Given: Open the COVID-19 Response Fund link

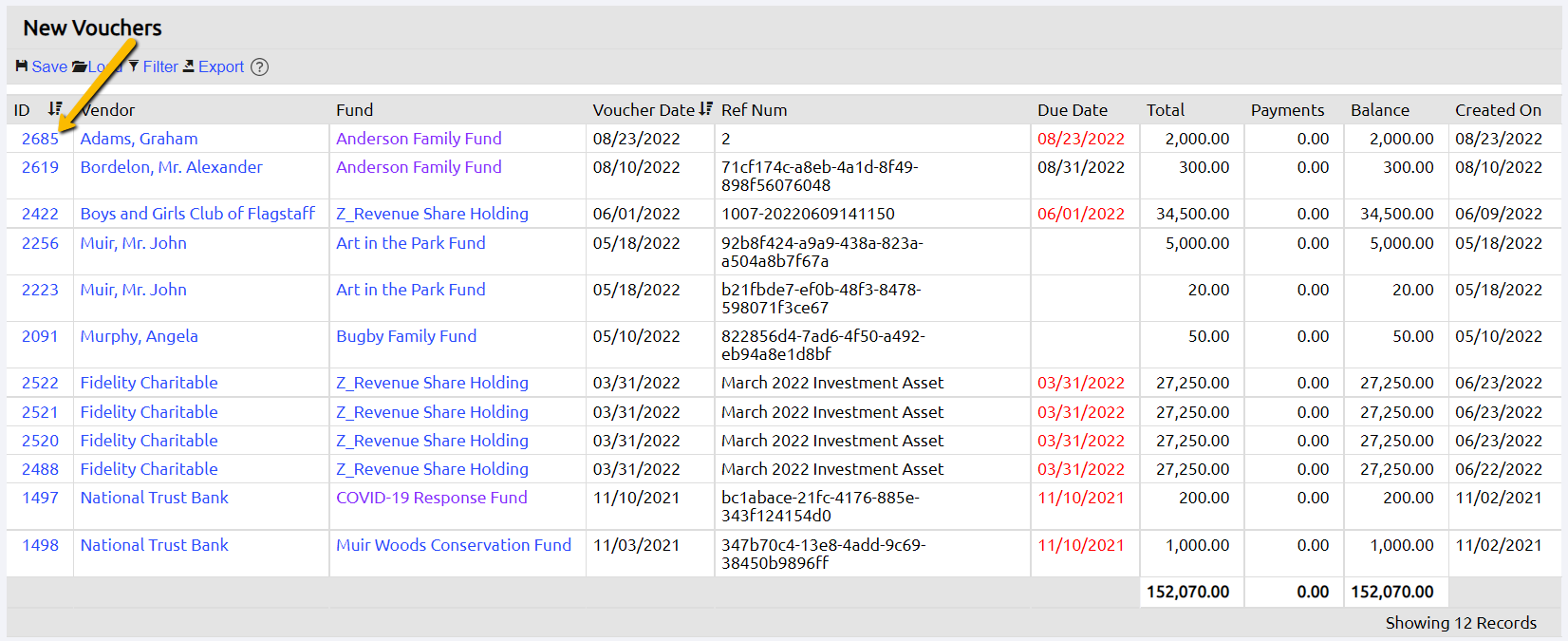Looking at the screenshot, I should coord(431,498).
